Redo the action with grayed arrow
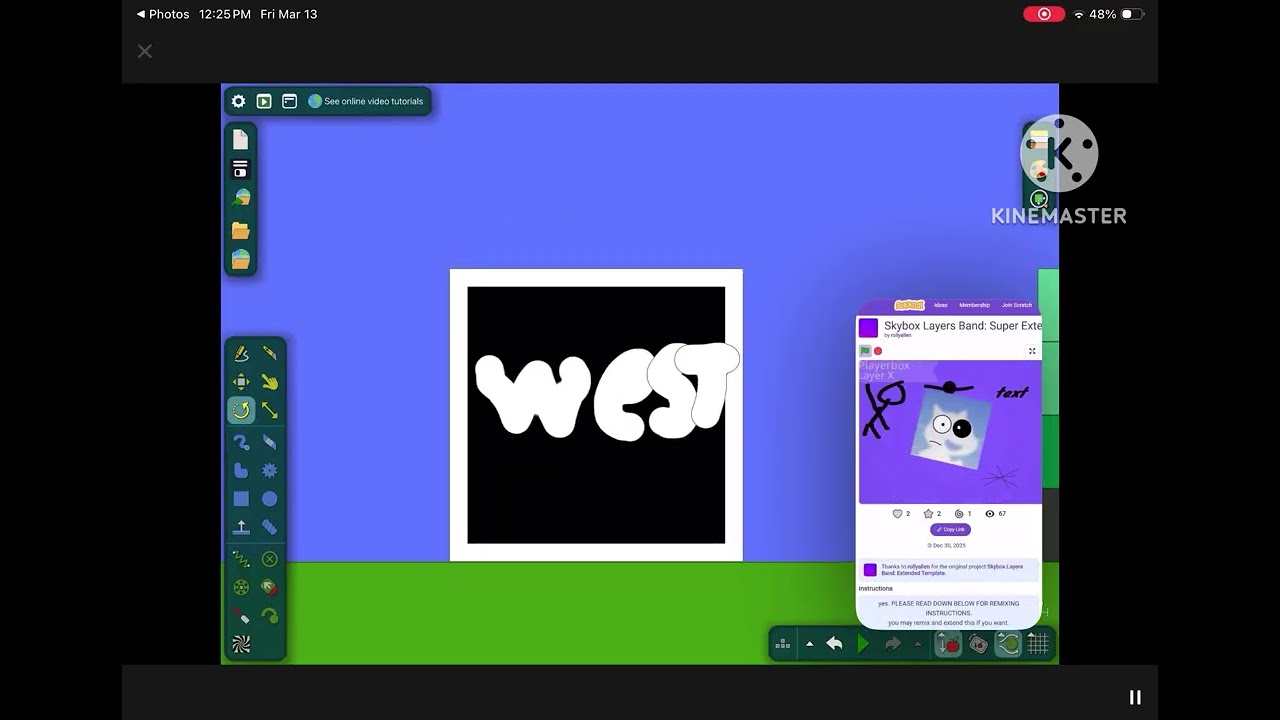 (x=893, y=644)
